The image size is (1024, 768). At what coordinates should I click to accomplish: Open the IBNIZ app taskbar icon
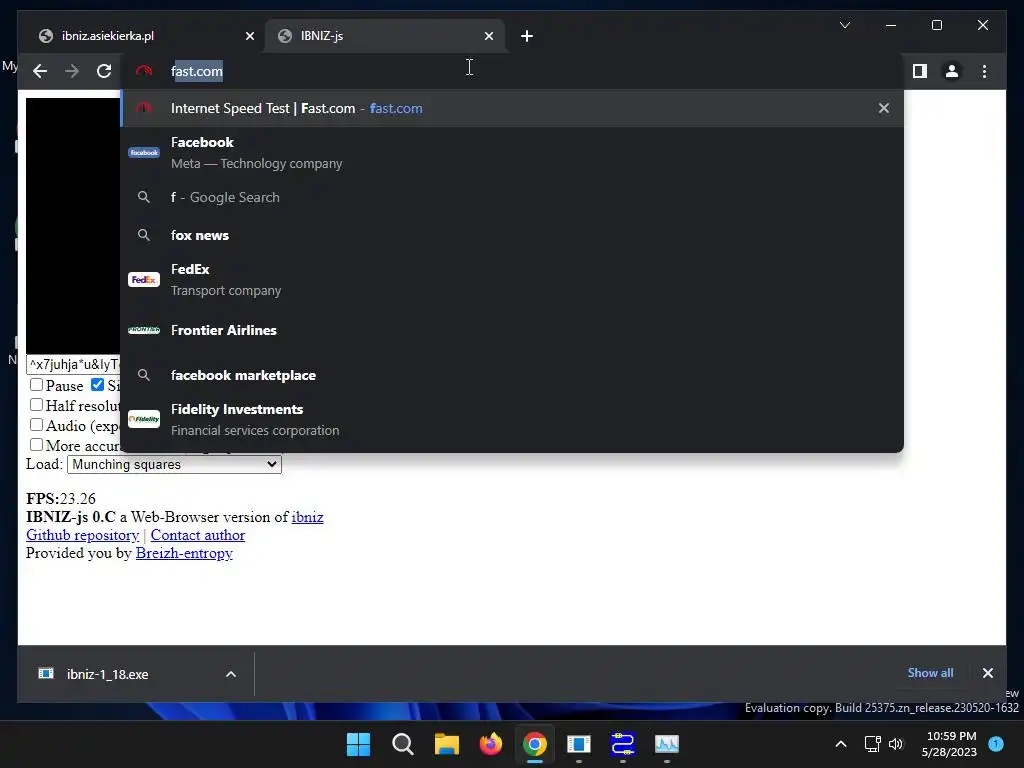coord(579,744)
